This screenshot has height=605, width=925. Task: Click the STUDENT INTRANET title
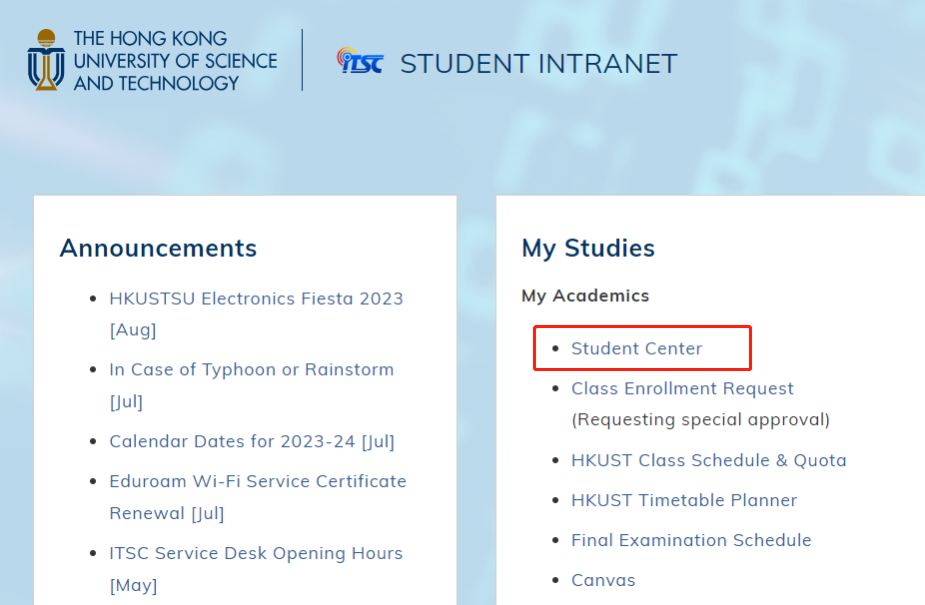point(538,64)
